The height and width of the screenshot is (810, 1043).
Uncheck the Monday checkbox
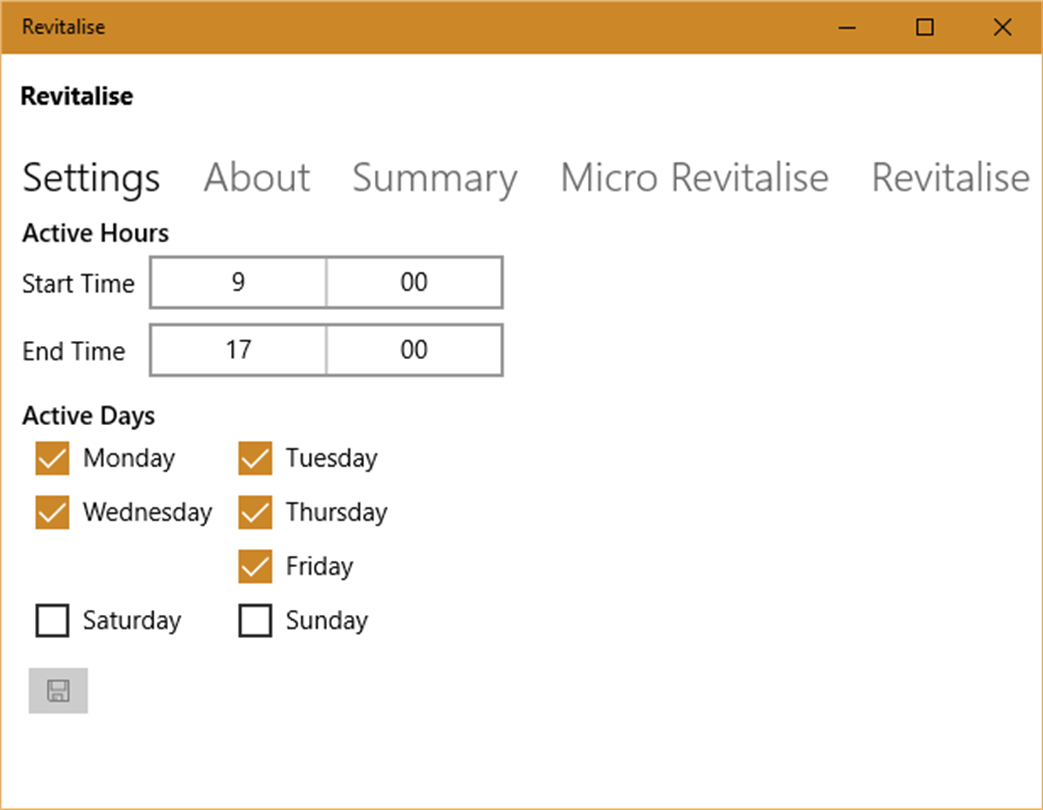[x=52, y=459]
